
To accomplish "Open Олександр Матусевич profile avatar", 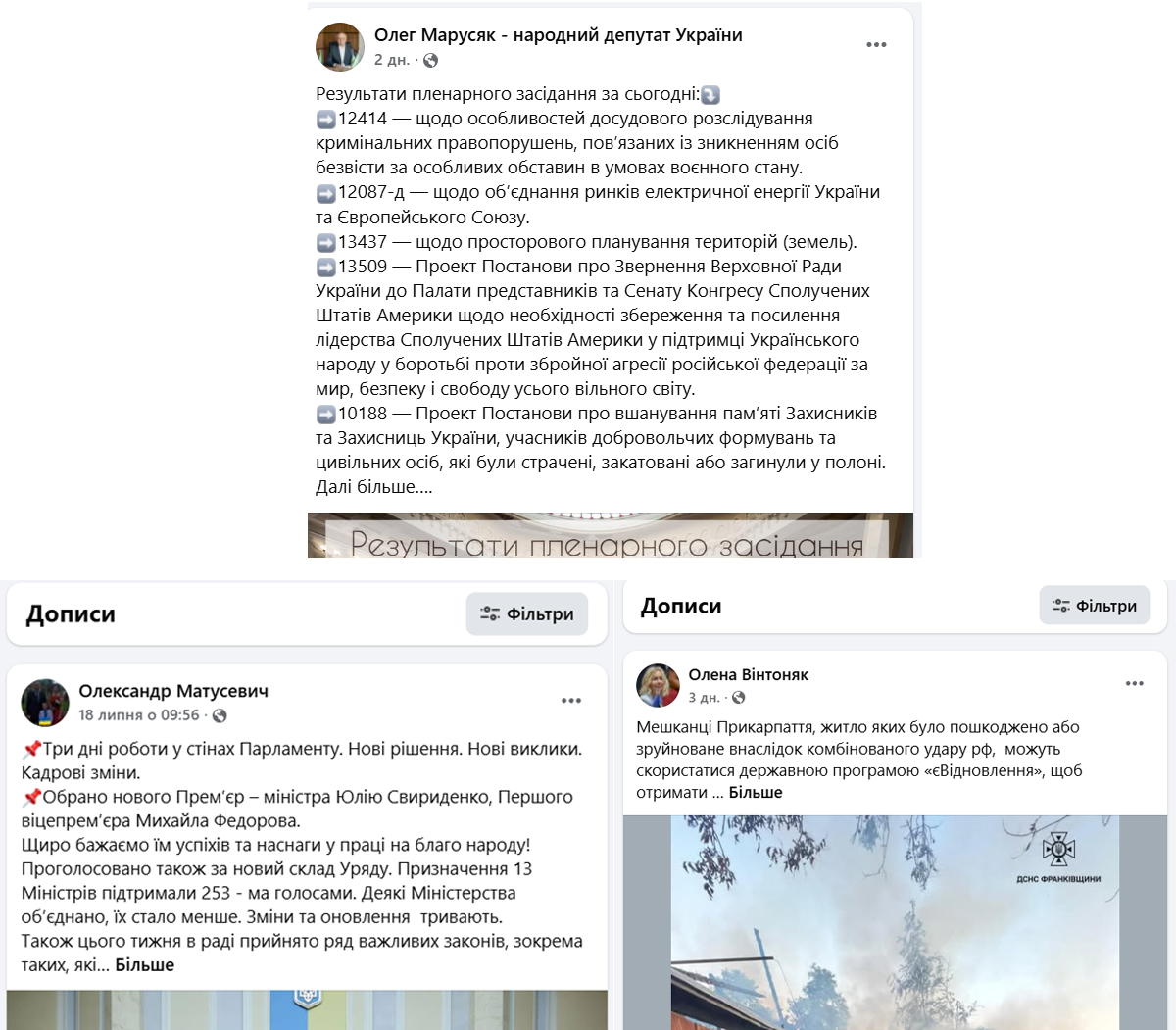I will pos(45,703).
